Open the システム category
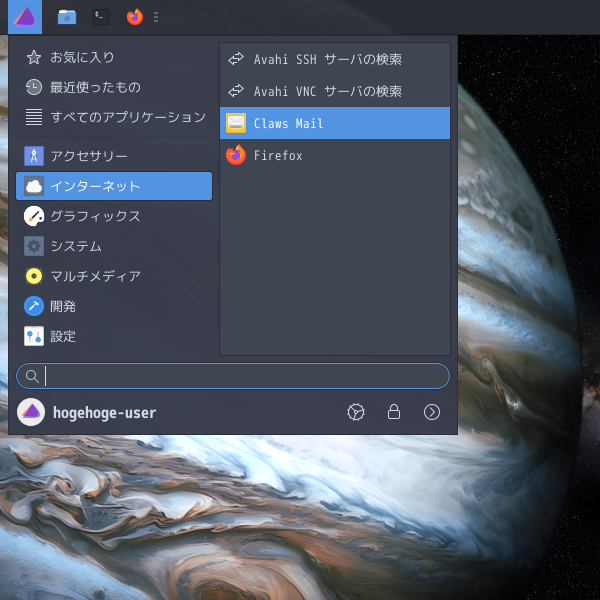 pos(114,246)
